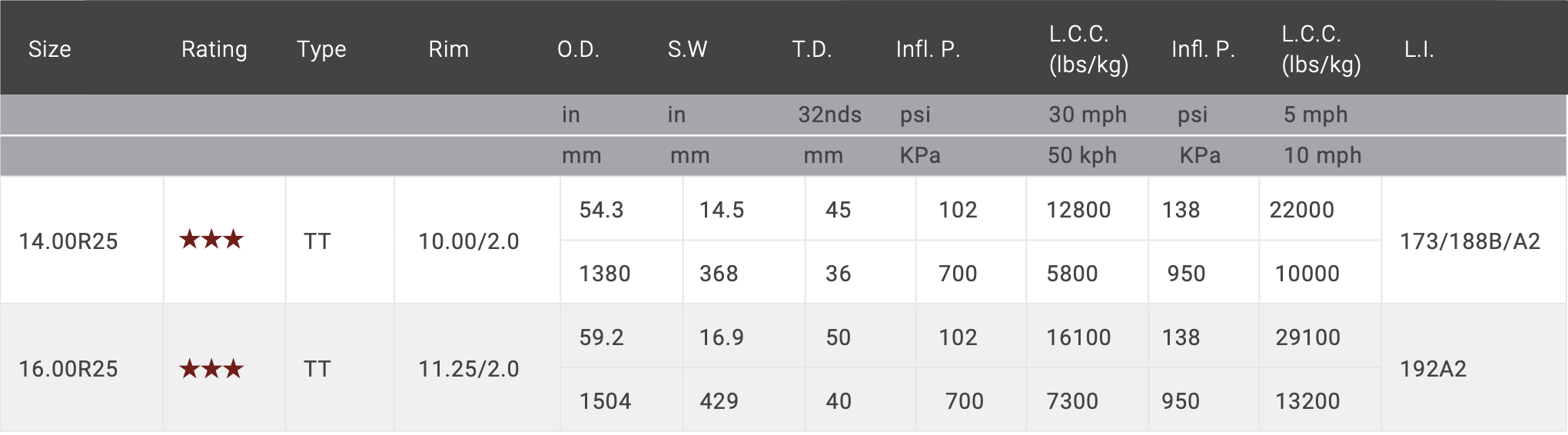The image size is (1568, 435).
Task: Click the 32nds unit label
Action: (x=829, y=115)
